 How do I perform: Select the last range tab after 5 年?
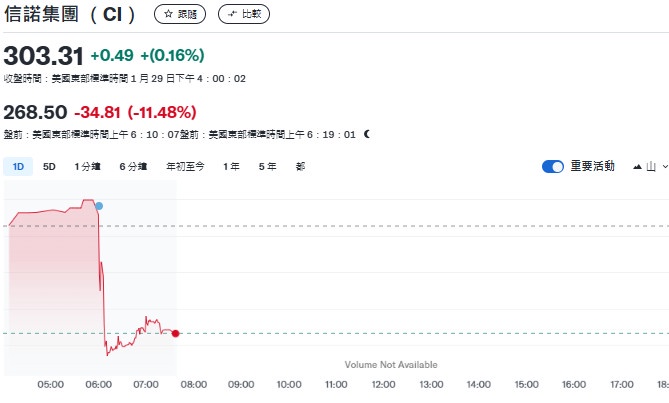(300, 166)
